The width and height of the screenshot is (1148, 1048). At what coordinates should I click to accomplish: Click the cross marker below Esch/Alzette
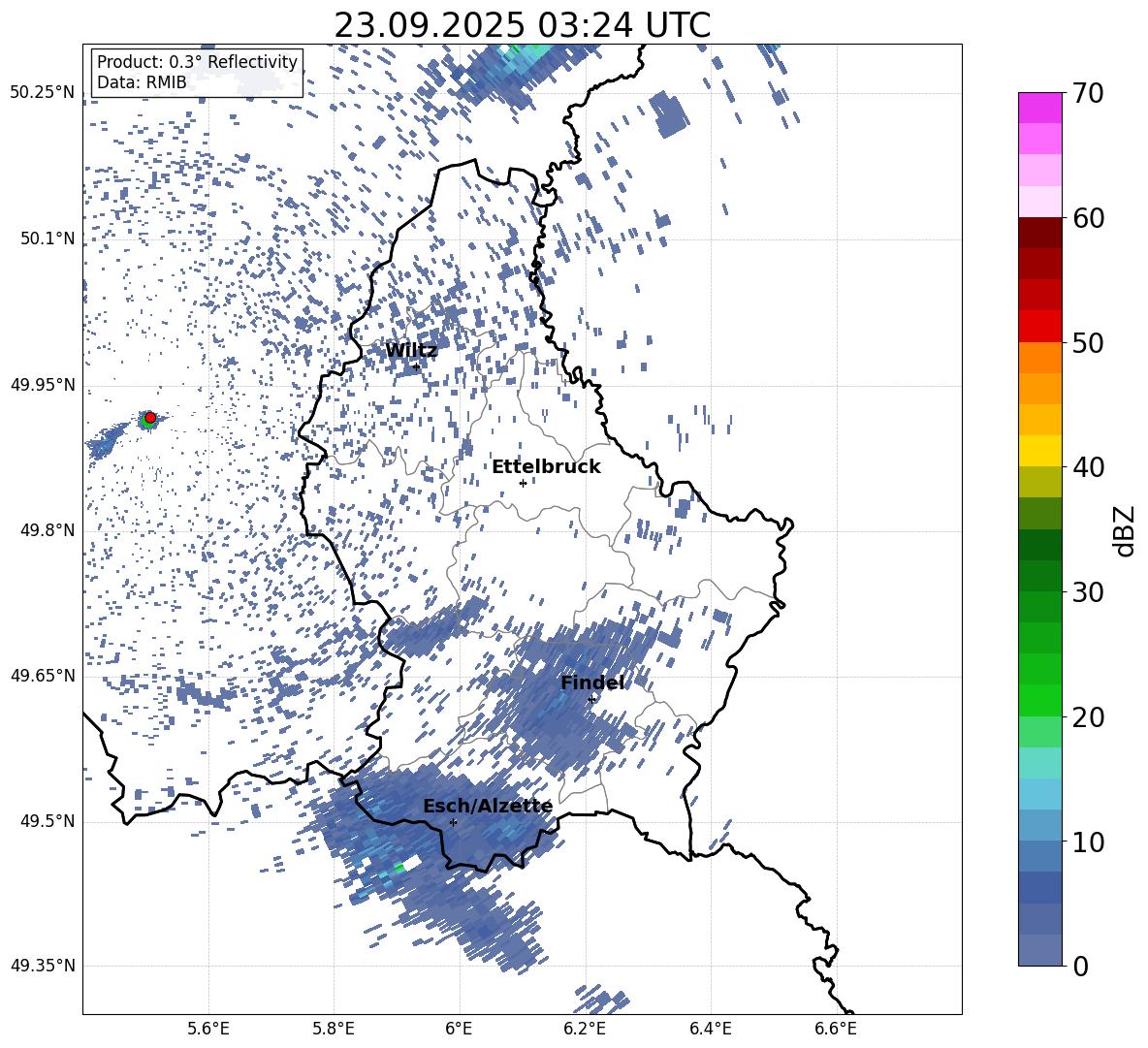453,822
